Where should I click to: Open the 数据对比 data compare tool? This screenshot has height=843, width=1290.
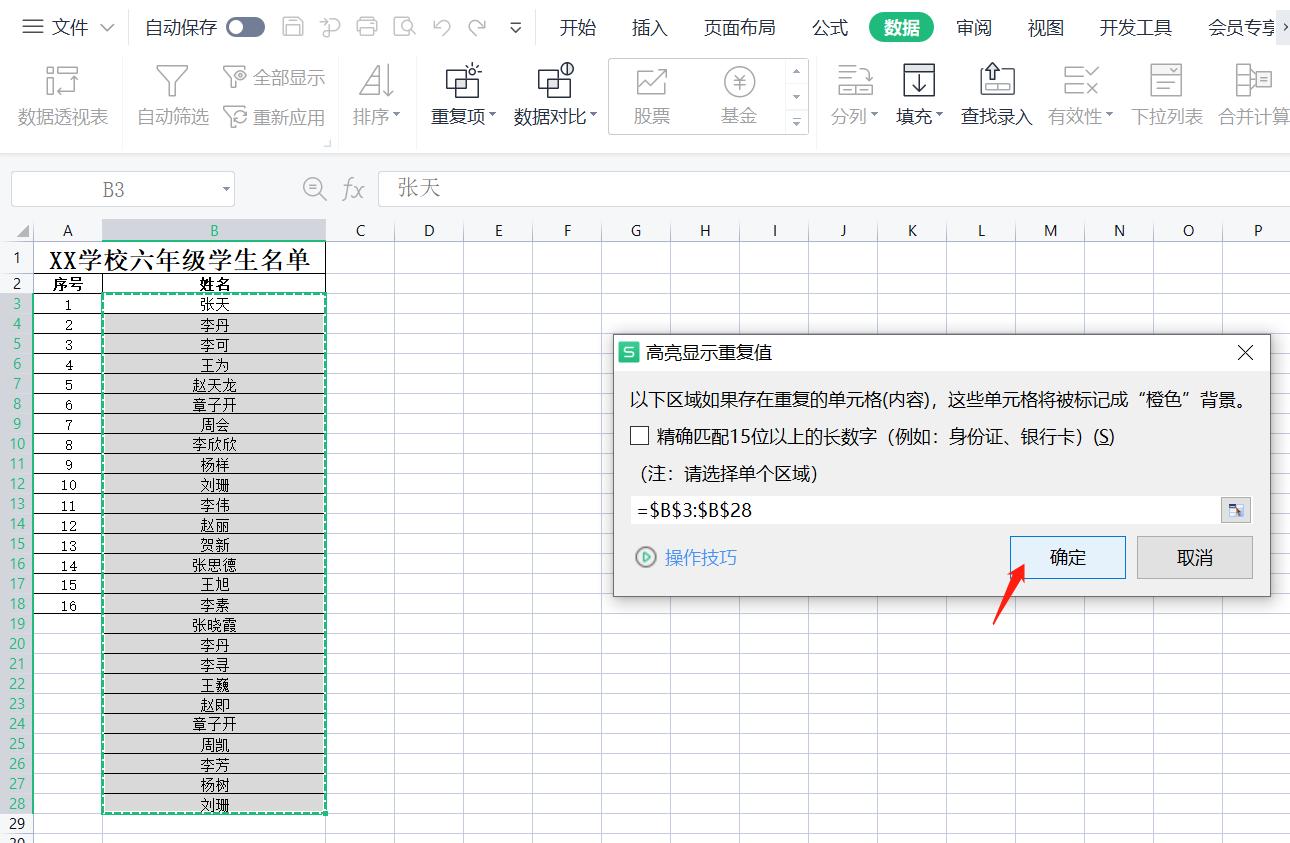[554, 97]
